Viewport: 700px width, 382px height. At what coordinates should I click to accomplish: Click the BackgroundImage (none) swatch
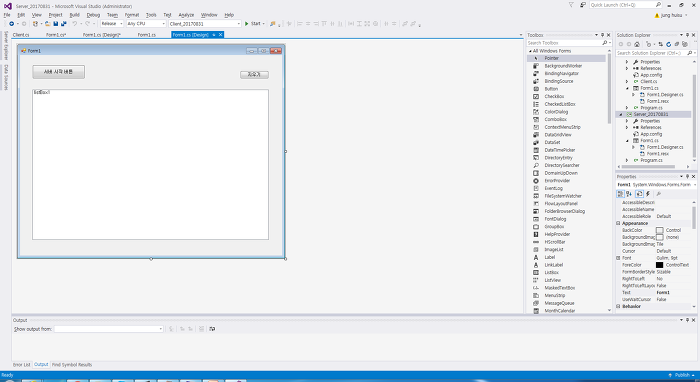(659, 237)
